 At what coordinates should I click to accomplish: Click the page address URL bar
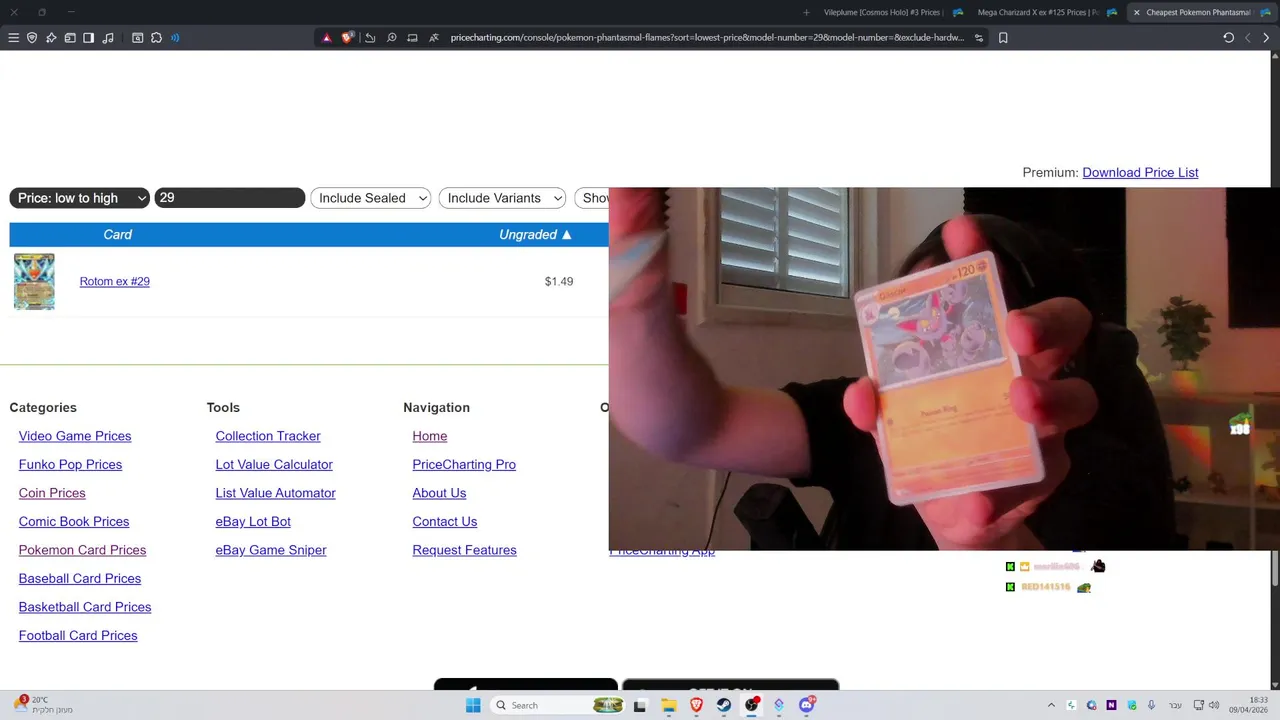click(x=707, y=38)
